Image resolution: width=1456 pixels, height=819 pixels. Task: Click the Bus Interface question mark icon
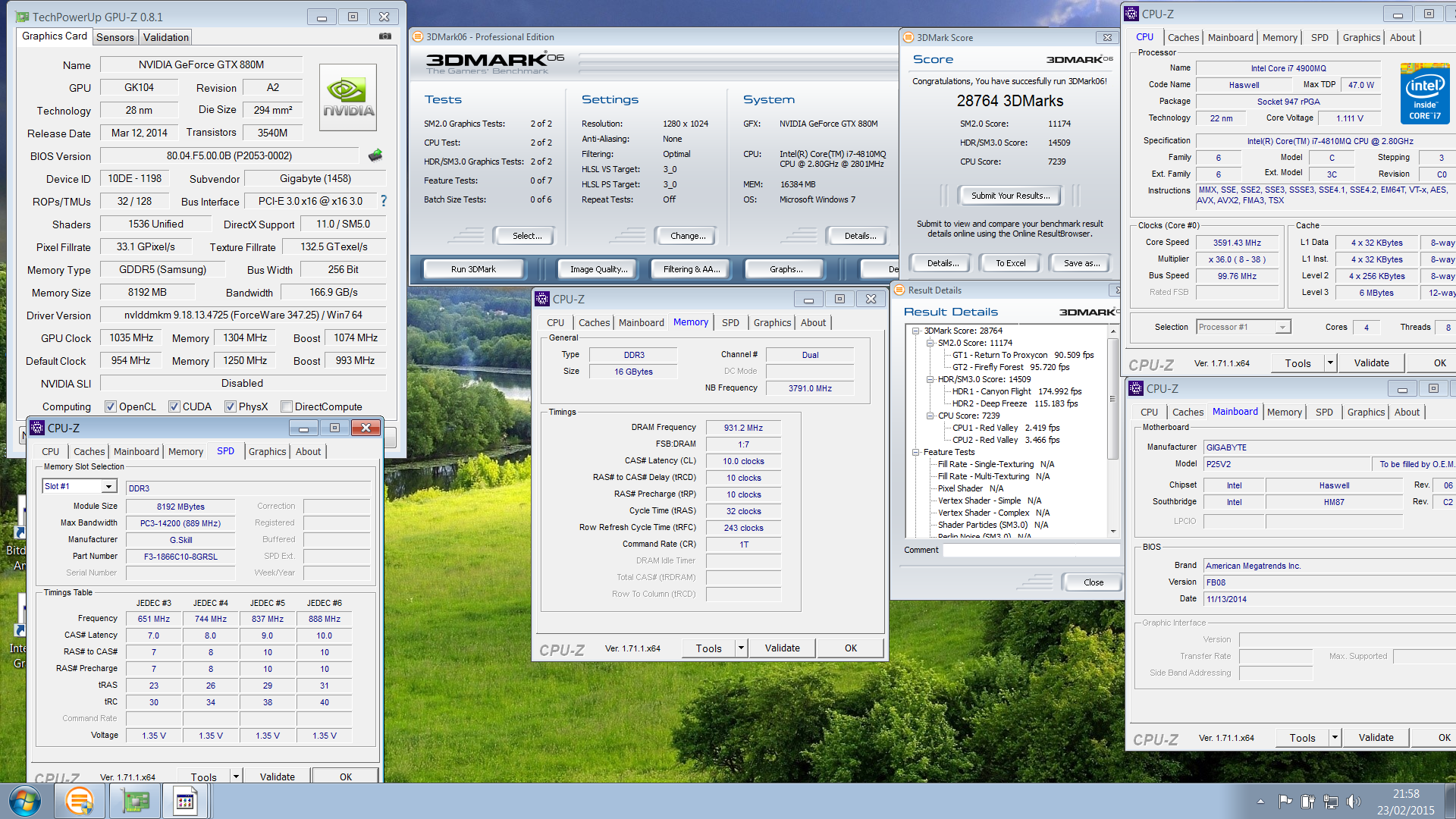384,201
